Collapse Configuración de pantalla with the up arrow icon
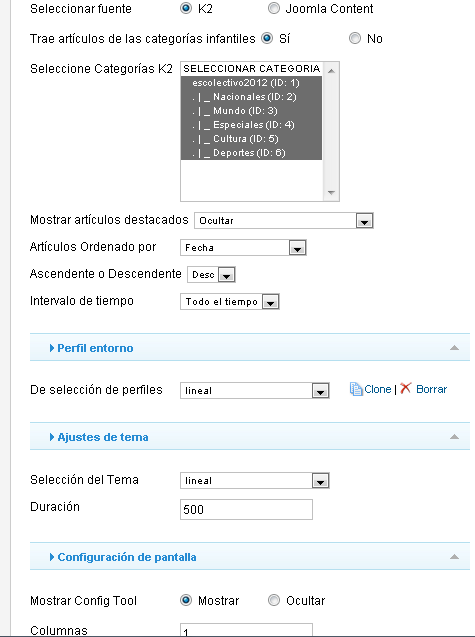This screenshot has height=637, width=475. [x=455, y=557]
